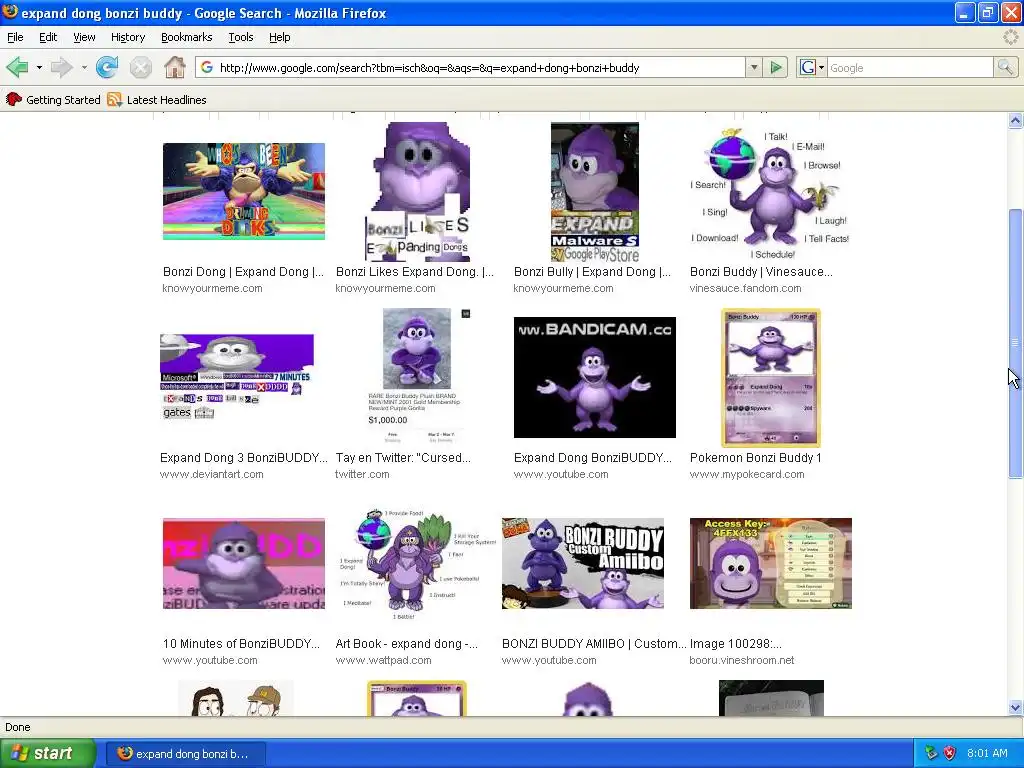Open 'Bonzi Buddy | Vinesauce' result title
Viewport: 1024px width, 768px height.
pyautogui.click(x=761, y=272)
